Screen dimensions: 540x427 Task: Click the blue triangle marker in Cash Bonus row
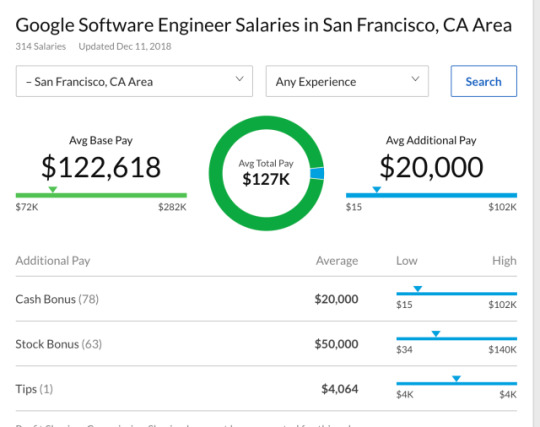(418, 289)
